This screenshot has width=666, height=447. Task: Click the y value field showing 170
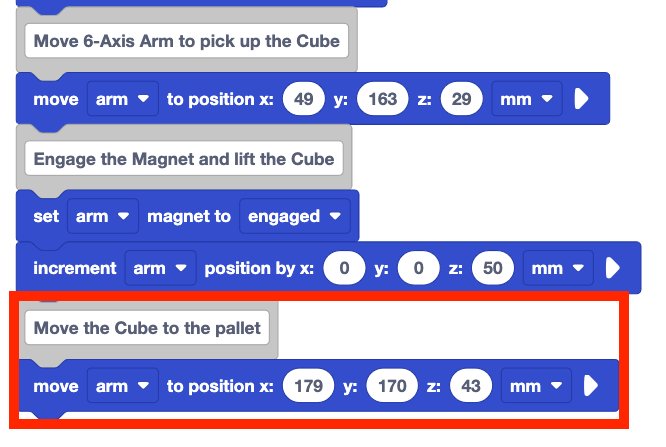392,385
